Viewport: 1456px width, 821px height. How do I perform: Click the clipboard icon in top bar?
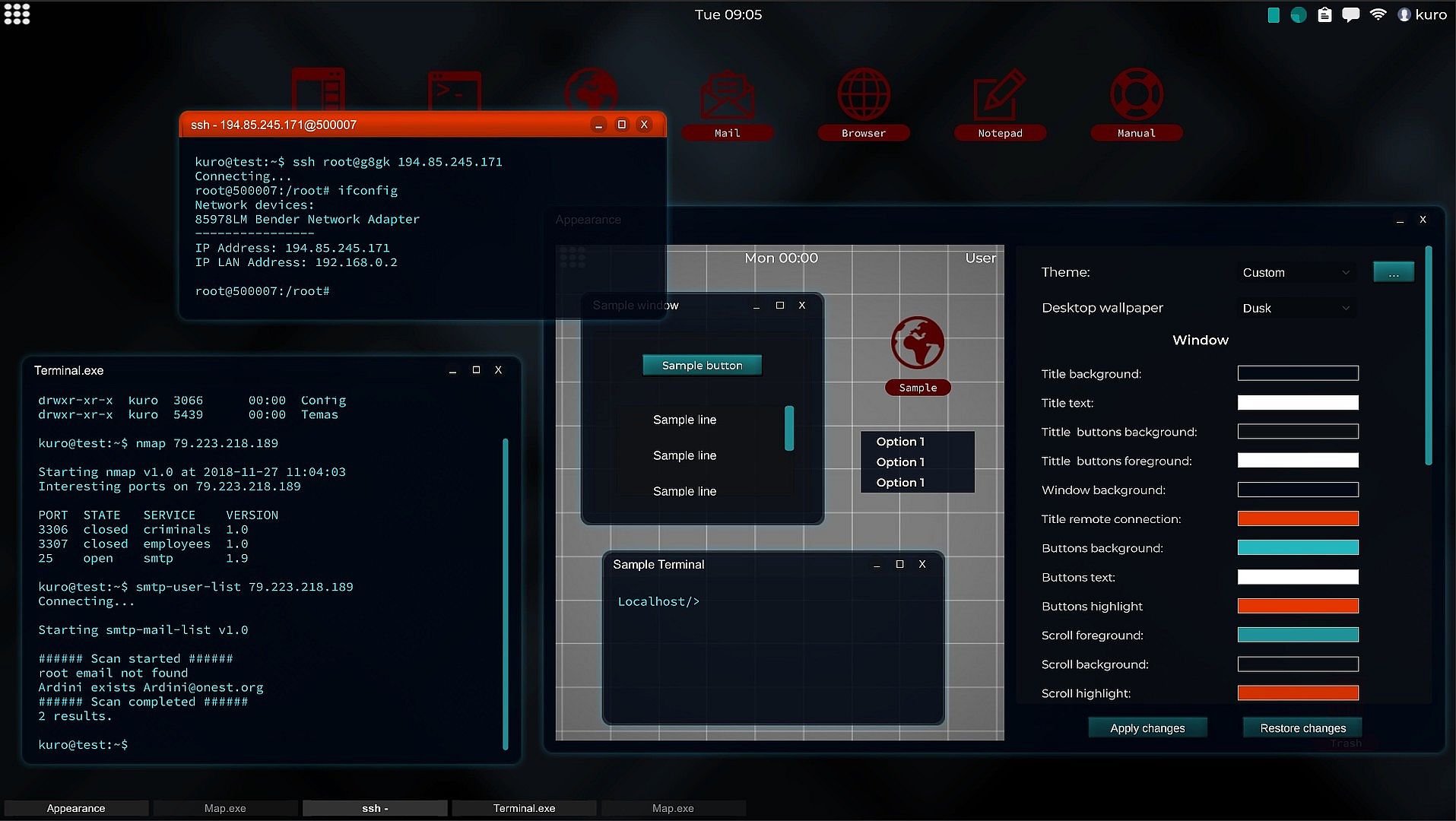coord(1324,14)
